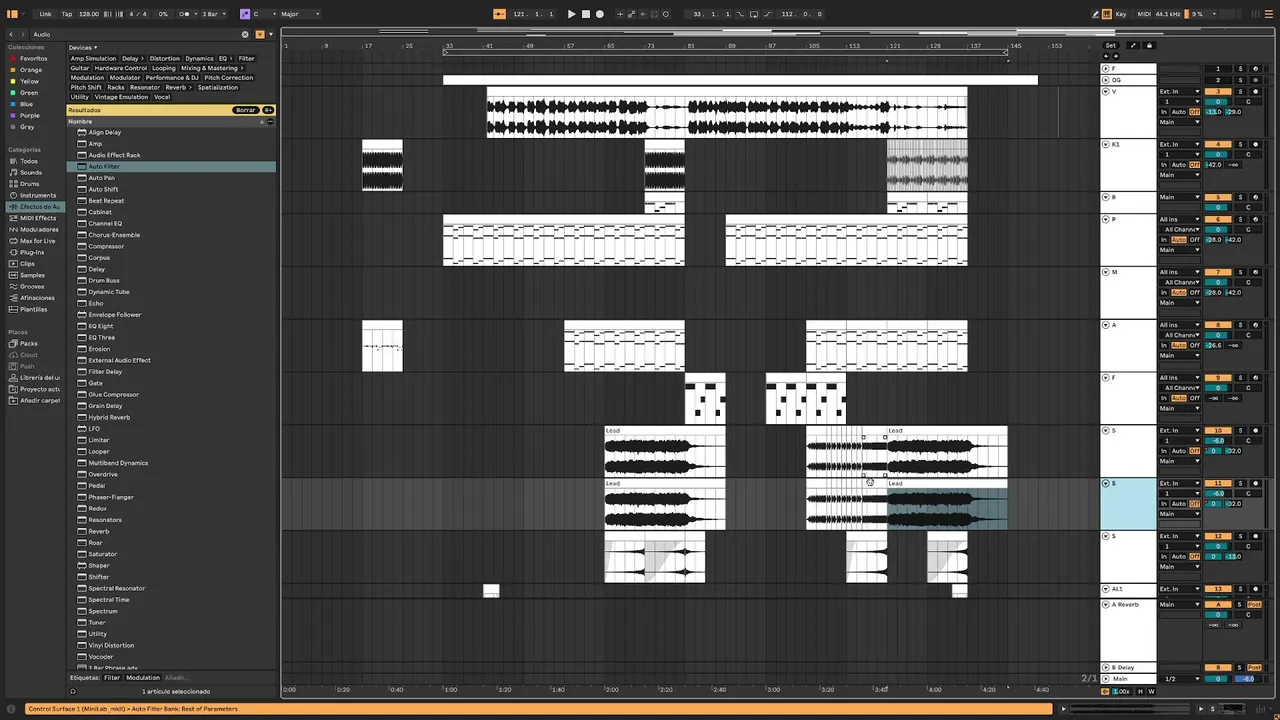Click the Play button in transport
This screenshot has height=720, width=1280.
[x=571, y=14]
